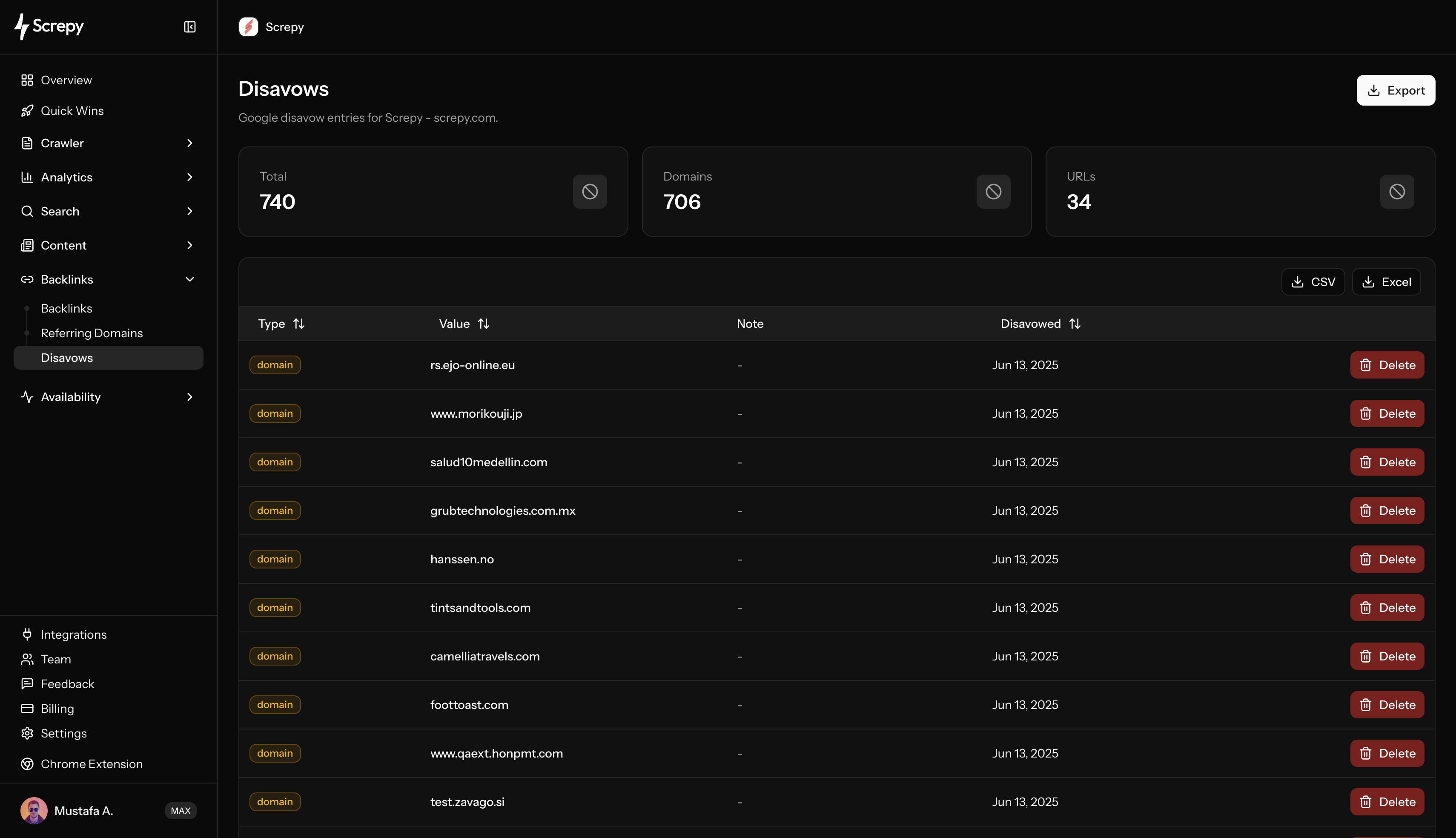Viewport: 1456px width, 838px height.
Task: Click the Domains 706 value
Action: coord(682,201)
